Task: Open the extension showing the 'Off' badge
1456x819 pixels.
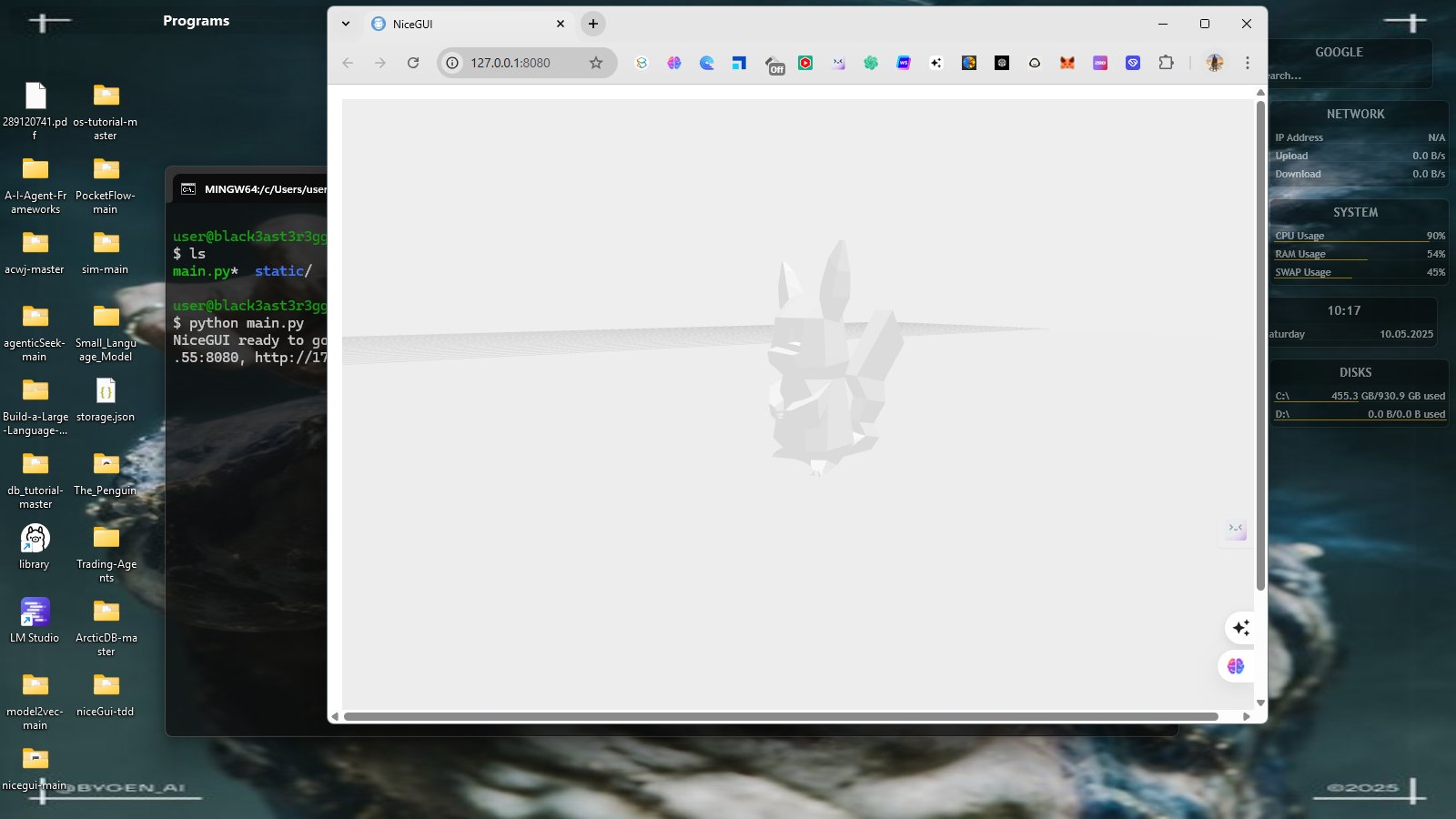Action: click(x=774, y=64)
